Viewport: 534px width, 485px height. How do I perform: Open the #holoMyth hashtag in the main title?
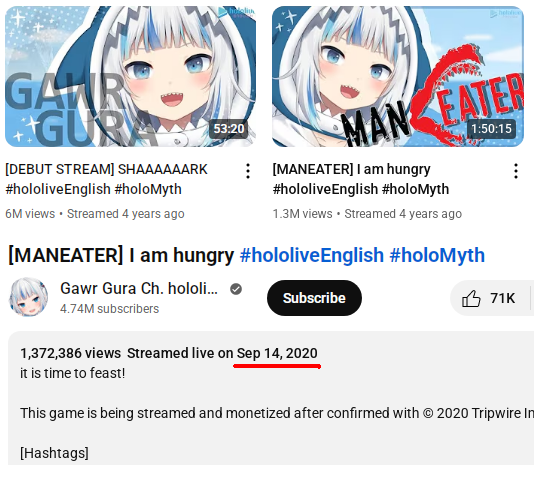click(x=437, y=255)
